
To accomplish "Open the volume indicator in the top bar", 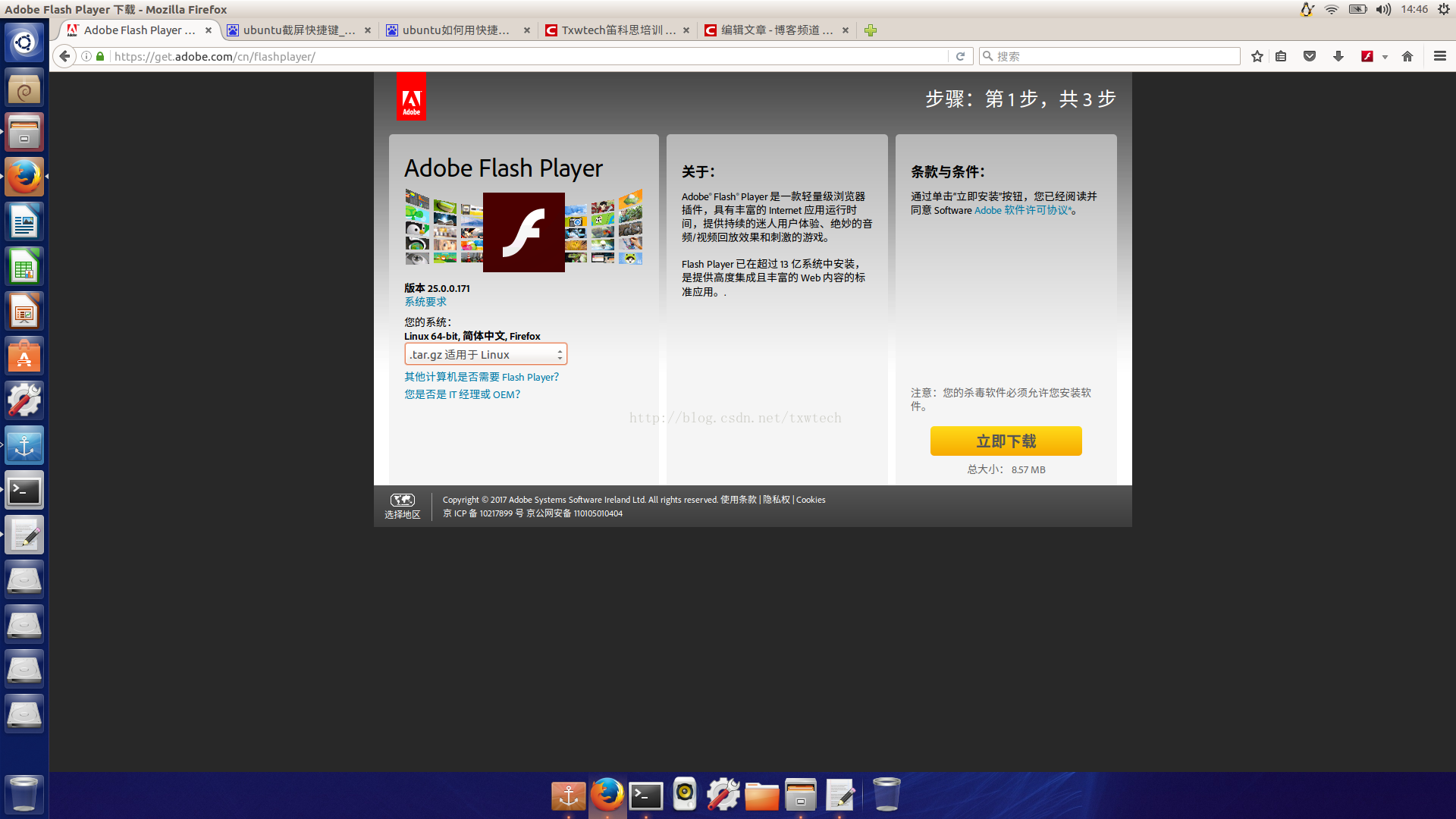I will tap(1384, 9).
